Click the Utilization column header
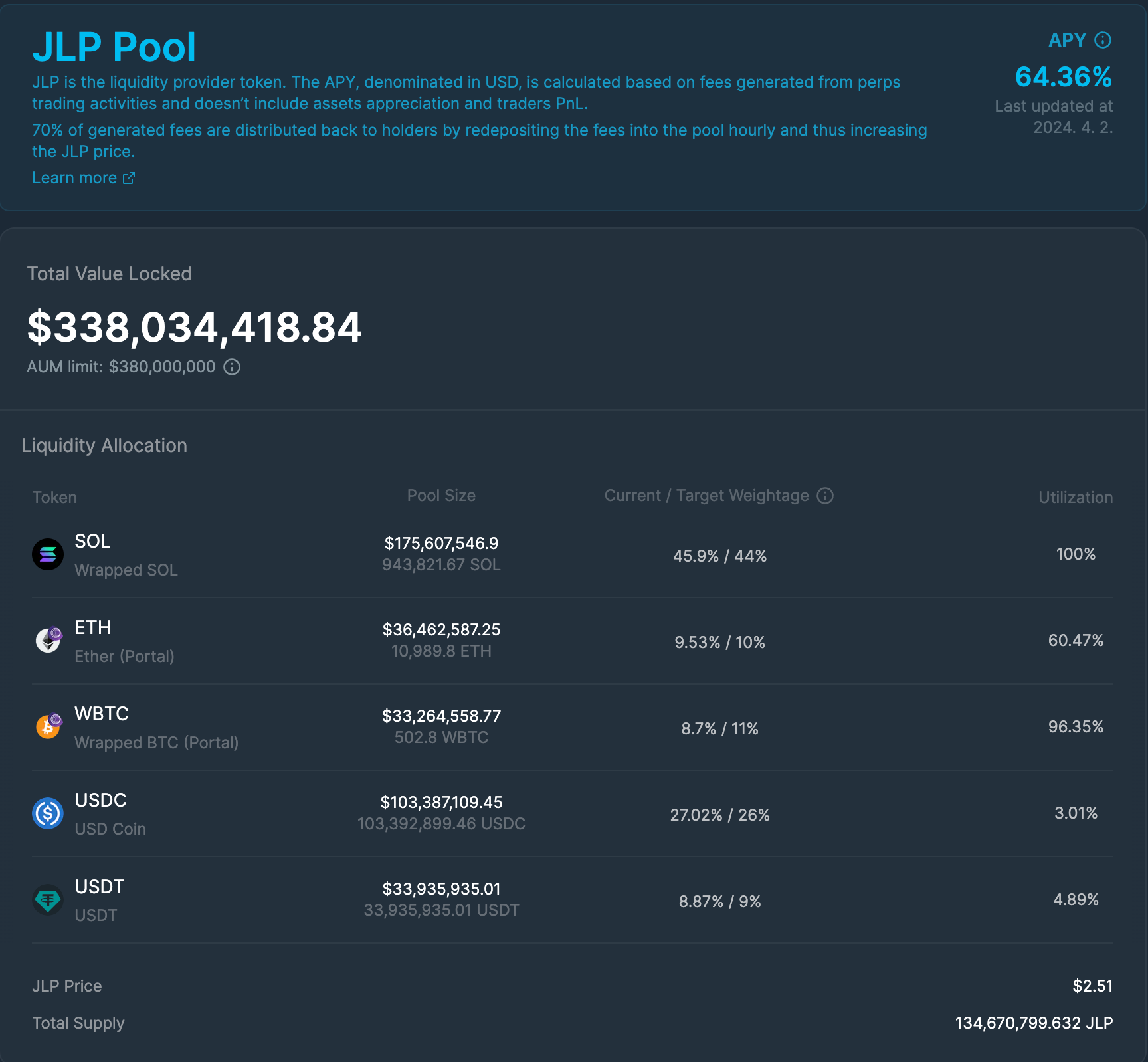Viewport: 1148px width, 1062px height. point(1075,497)
